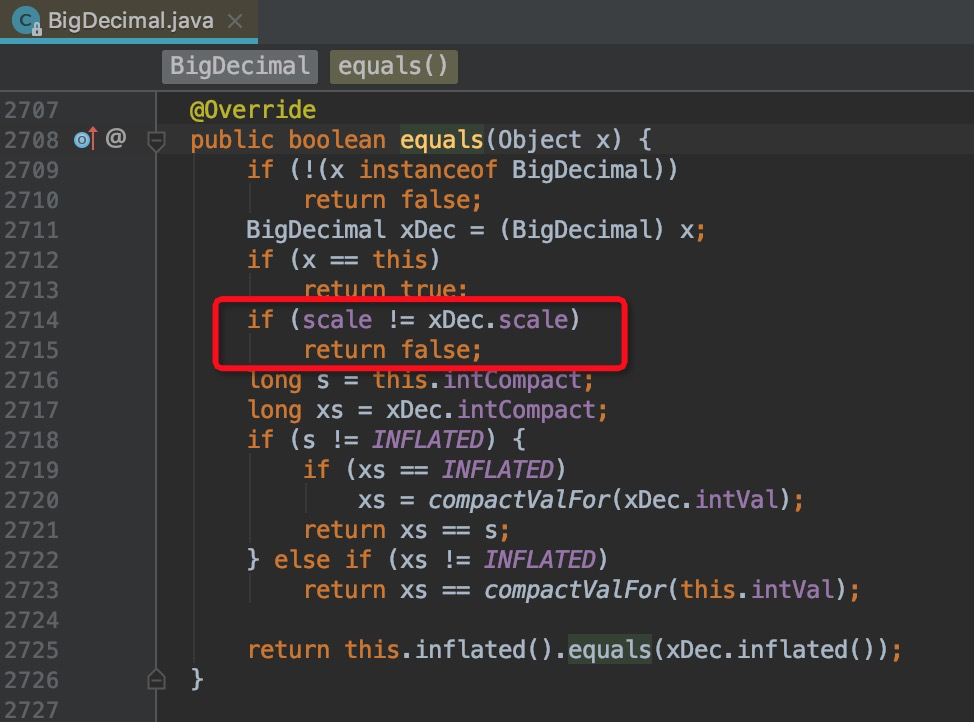Image resolution: width=974 pixels, height=722 pixels.
Task: Click the overrides method gutter icon on line 2708
Action: point(85,139)
